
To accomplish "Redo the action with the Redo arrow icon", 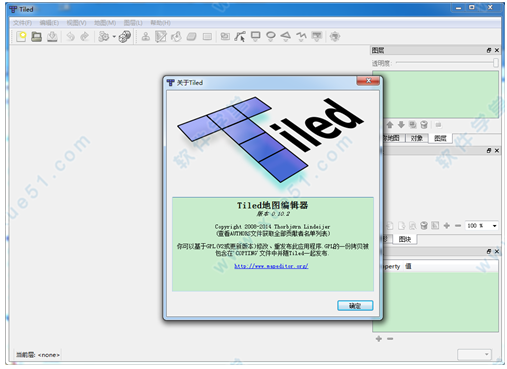I will click(x=85, y=36).
